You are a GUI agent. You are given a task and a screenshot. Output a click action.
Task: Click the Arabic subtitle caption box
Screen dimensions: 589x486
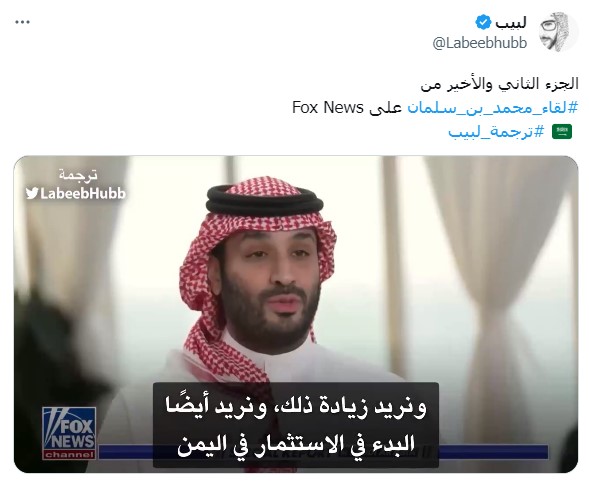[x=296, y=425]
